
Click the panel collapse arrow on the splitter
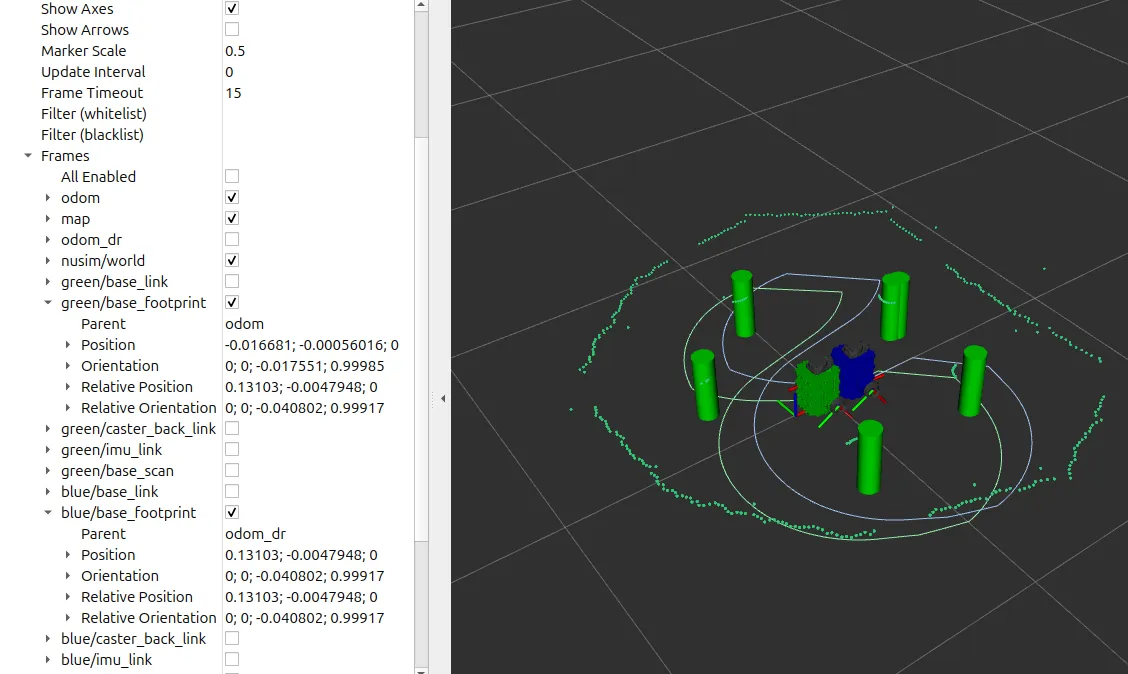(x=443, y=398)
